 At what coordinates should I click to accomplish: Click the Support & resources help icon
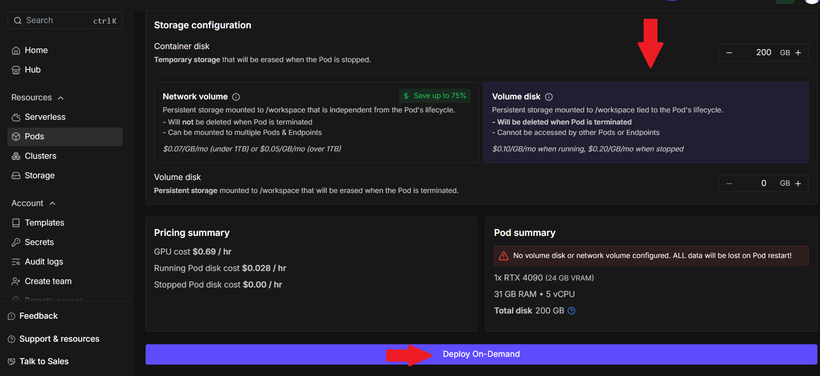pos(12,339)
